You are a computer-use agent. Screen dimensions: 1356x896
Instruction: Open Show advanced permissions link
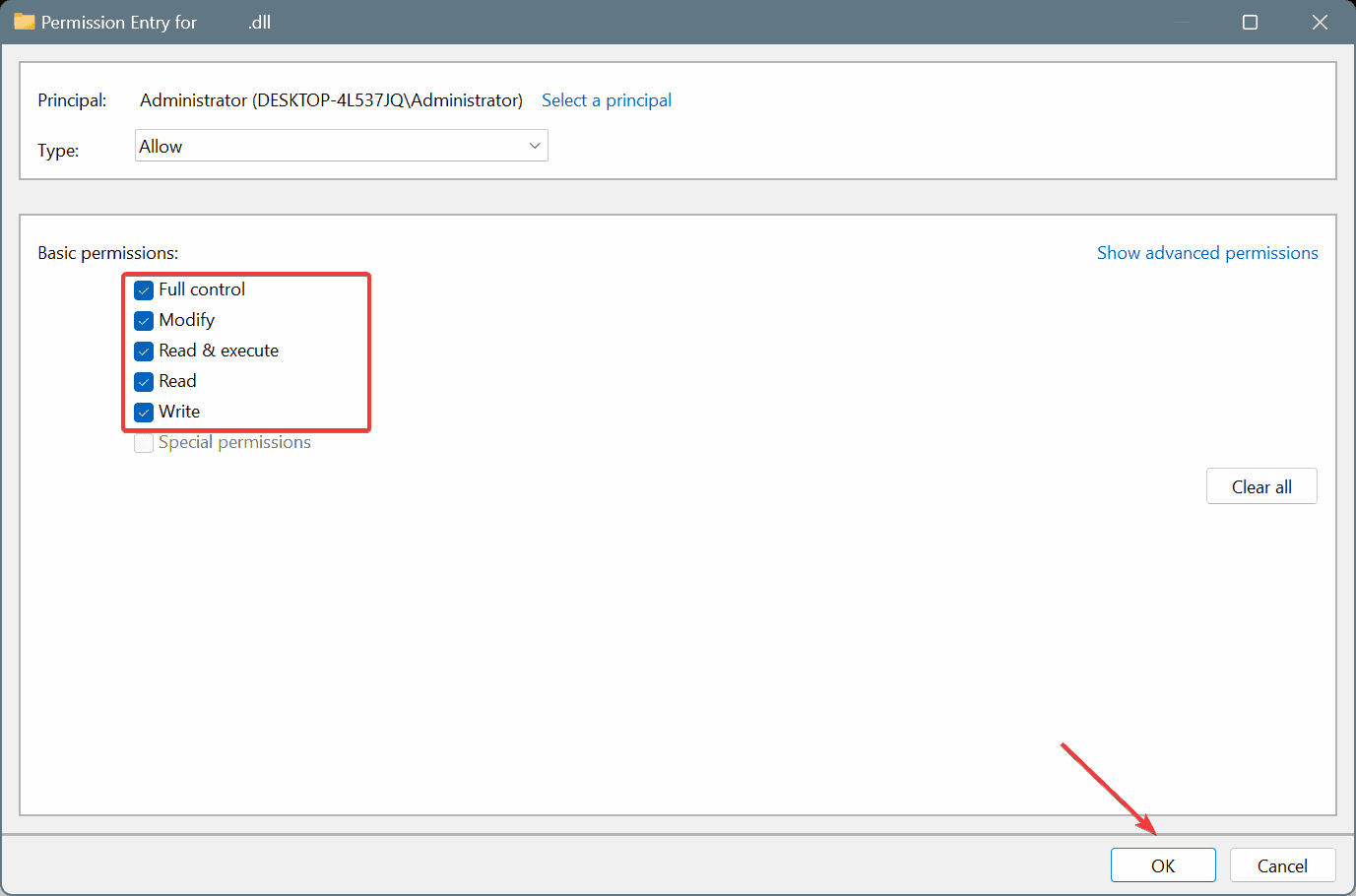[1207, 253]
